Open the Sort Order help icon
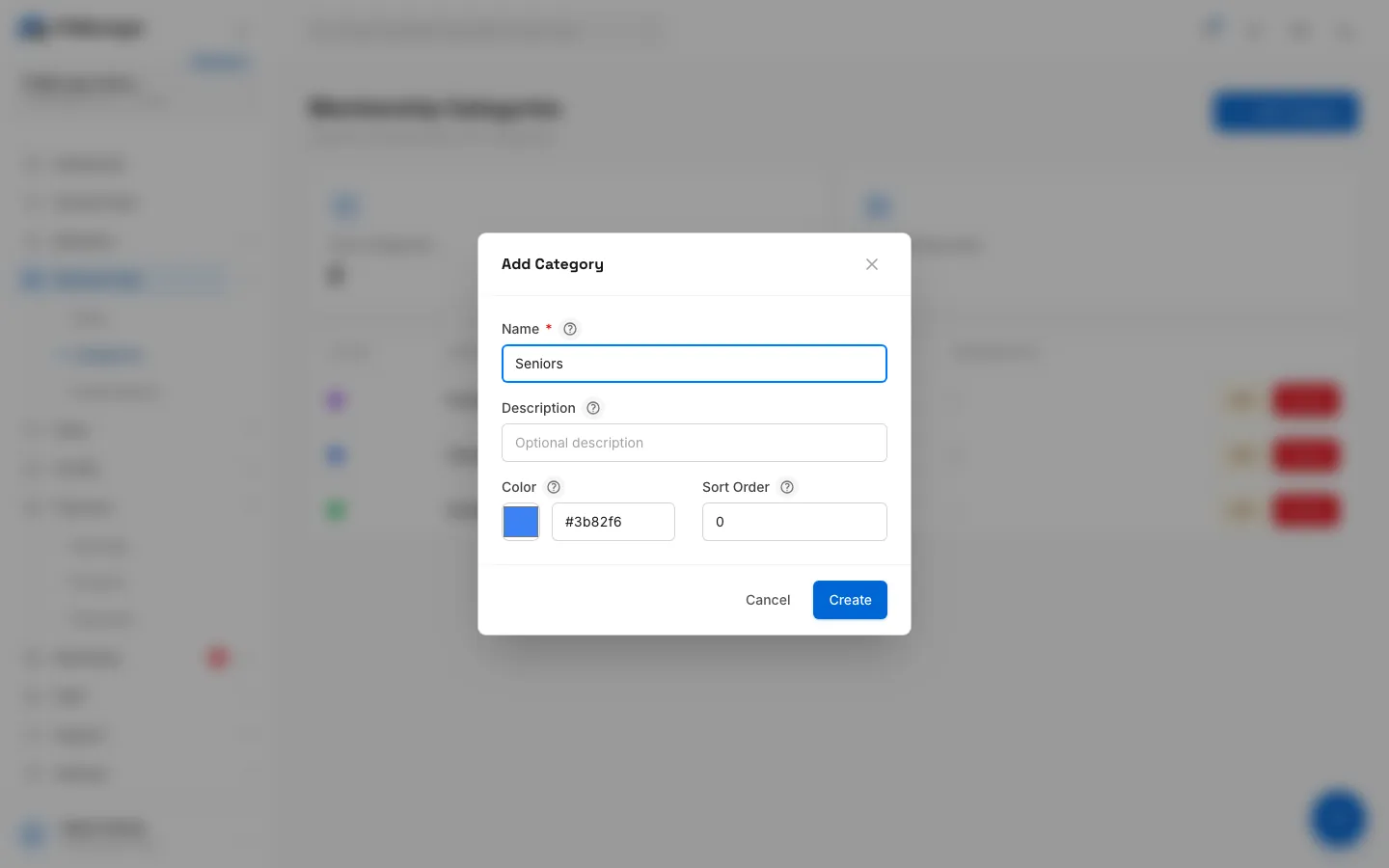Viewport: 1389px width, 868px height. [787, 487]
